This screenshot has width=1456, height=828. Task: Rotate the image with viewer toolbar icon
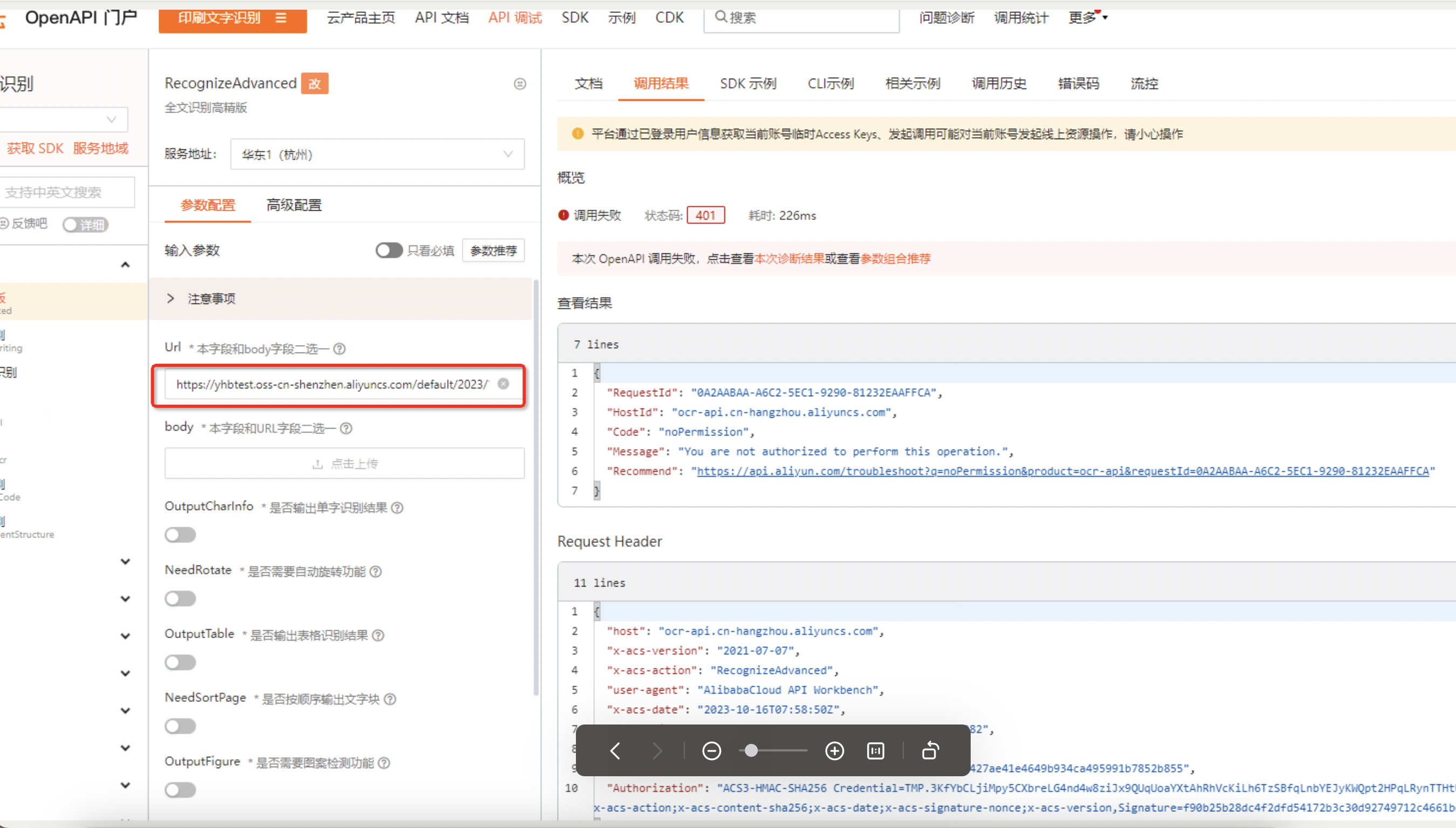(x=930, y=751)
